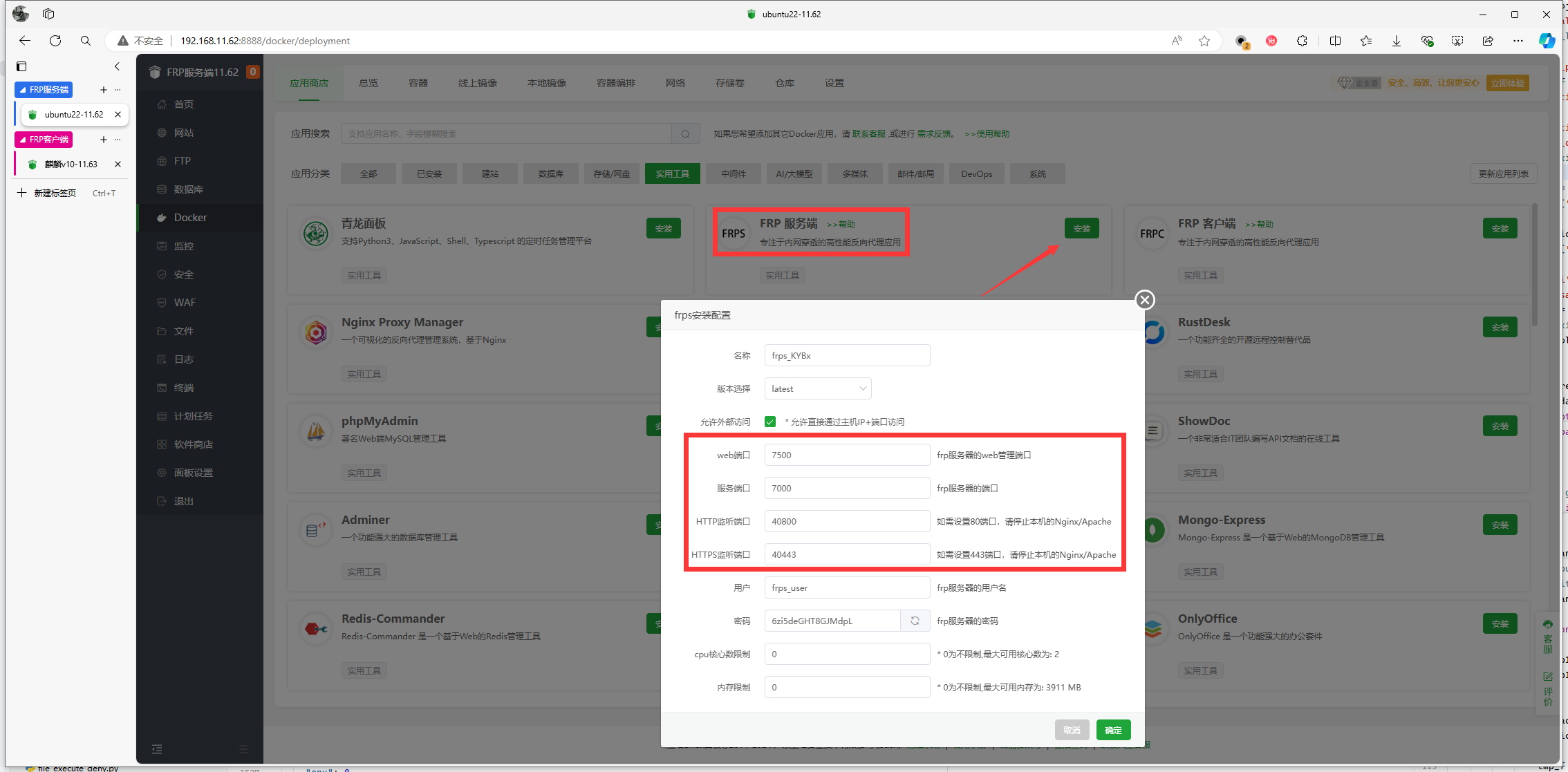
Task: Click 客服 customer service icon
Action: coord(1548,636)
